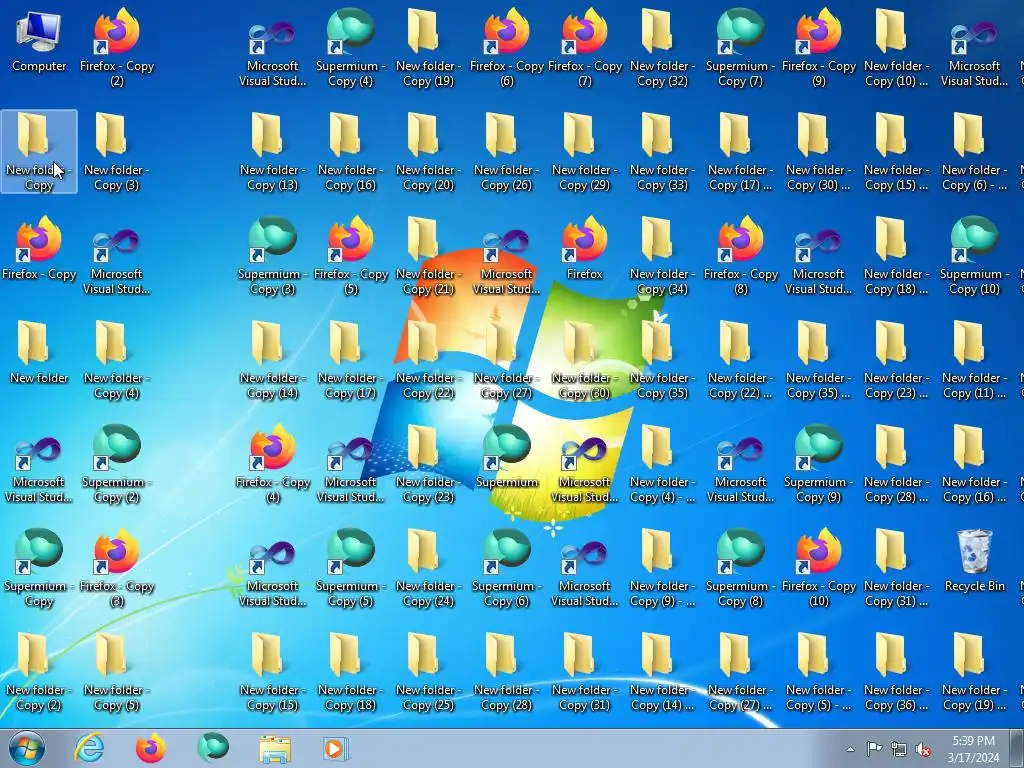This screenshot has width=1024, height=768.
Task: Select the plain Firefox desktop shortcut
Action: [584, 248]
